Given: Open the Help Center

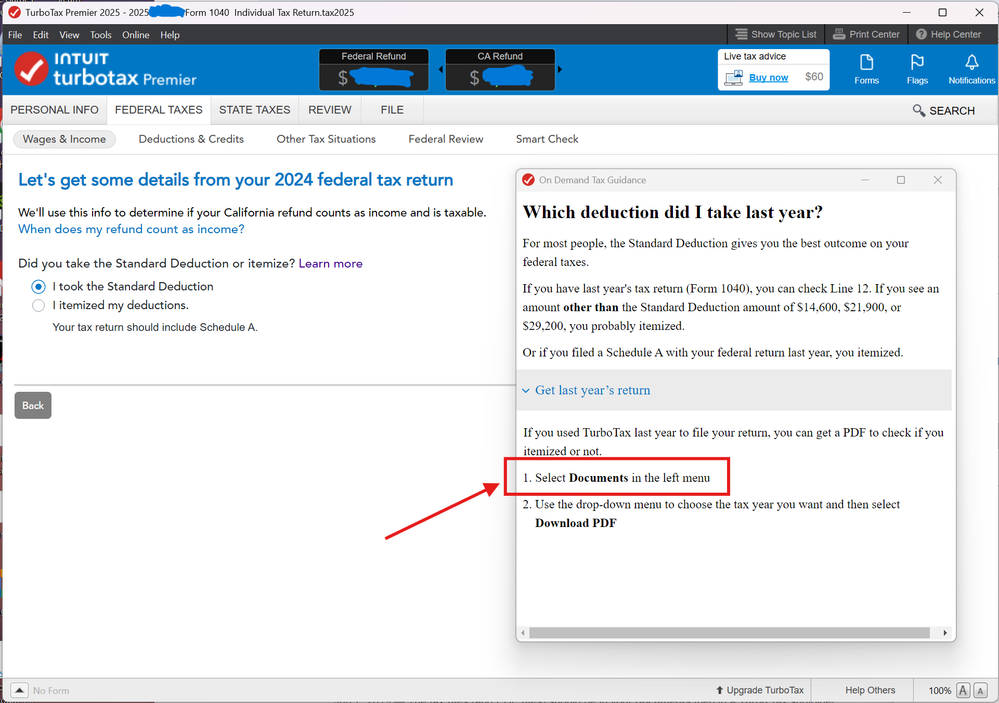Looking at the screenshot, I should point(948,34).
